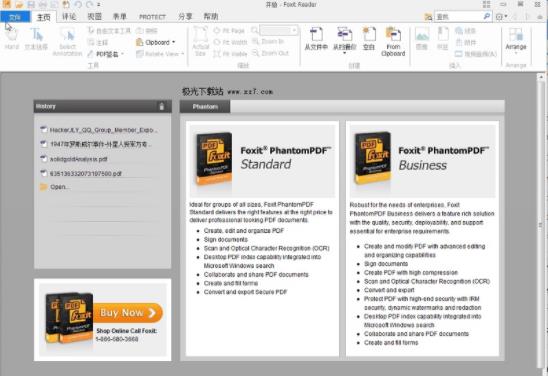
Task: Switch to the Form ribbon tab
Action: pyautogui.click(x=120, y=16)
